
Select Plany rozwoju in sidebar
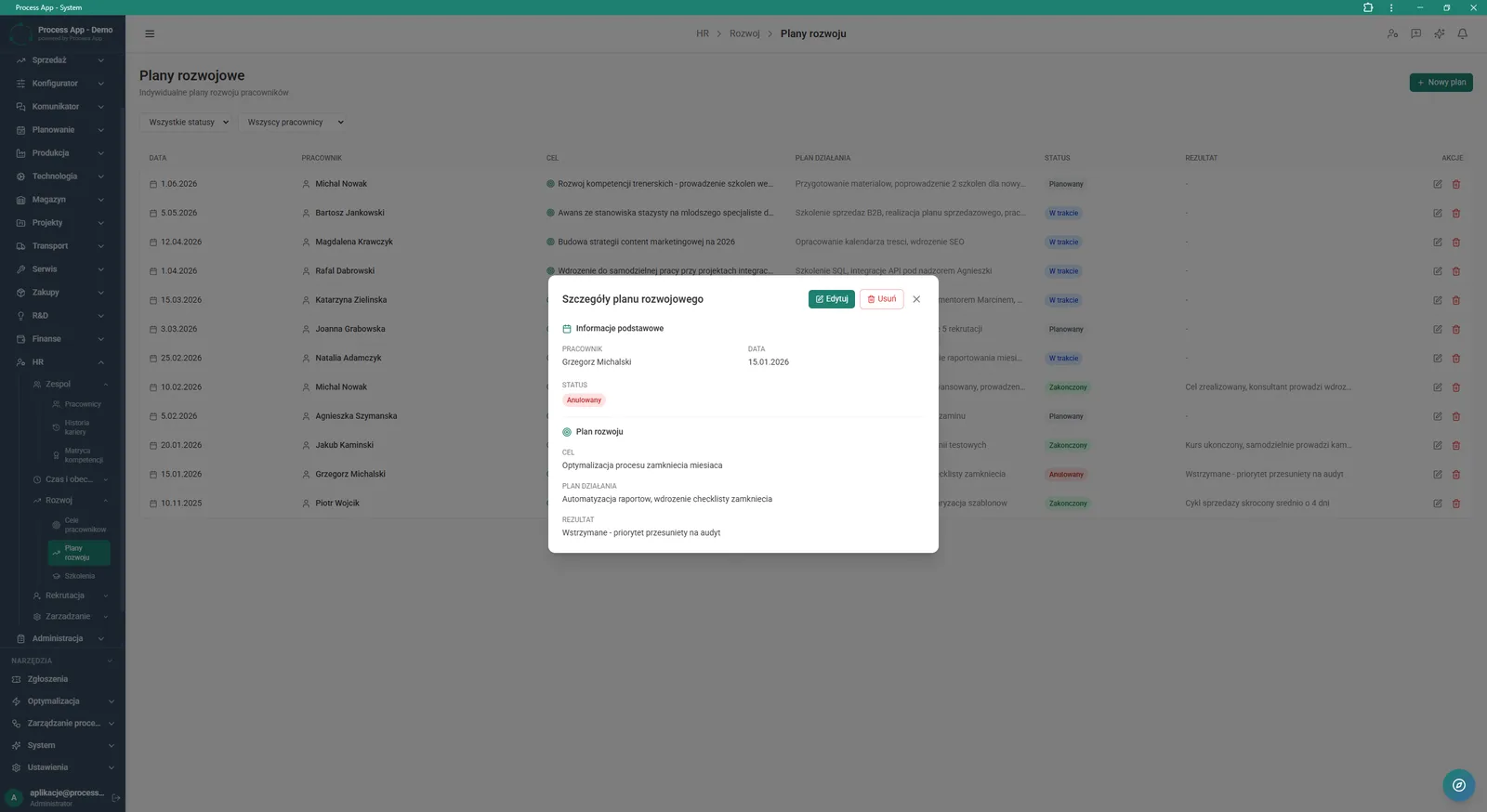coord(79,553)
